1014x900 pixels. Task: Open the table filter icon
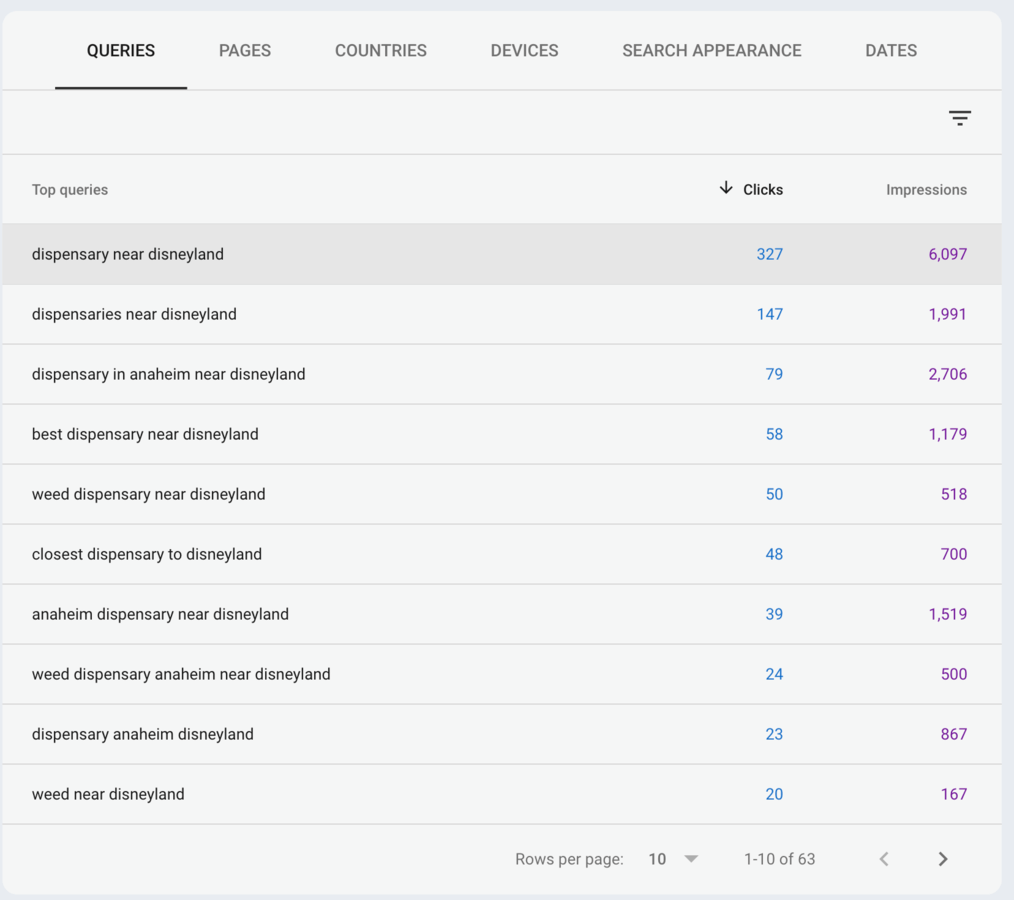tap(960, 118)
